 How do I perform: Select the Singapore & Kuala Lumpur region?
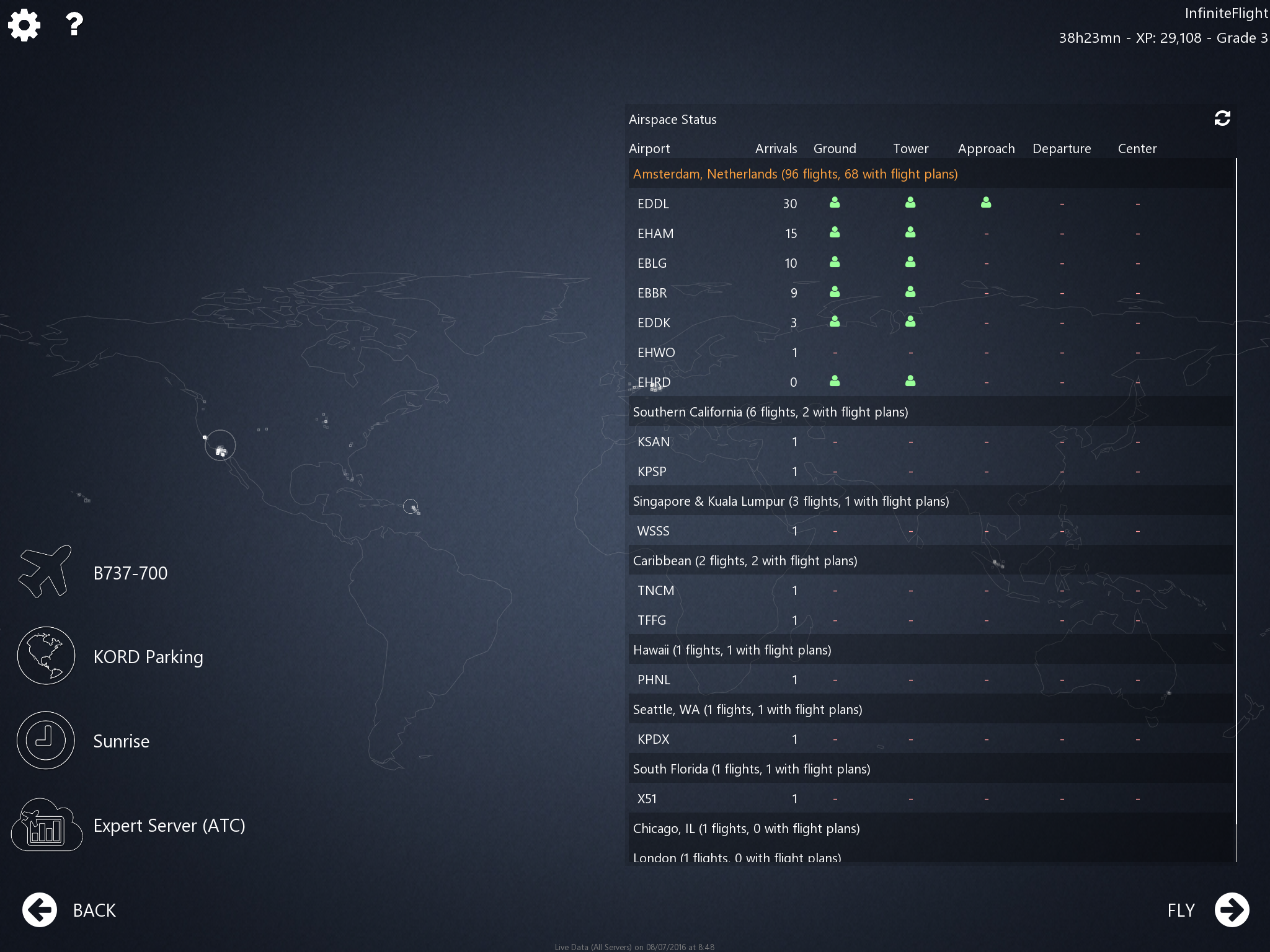[x=791, y=501]
